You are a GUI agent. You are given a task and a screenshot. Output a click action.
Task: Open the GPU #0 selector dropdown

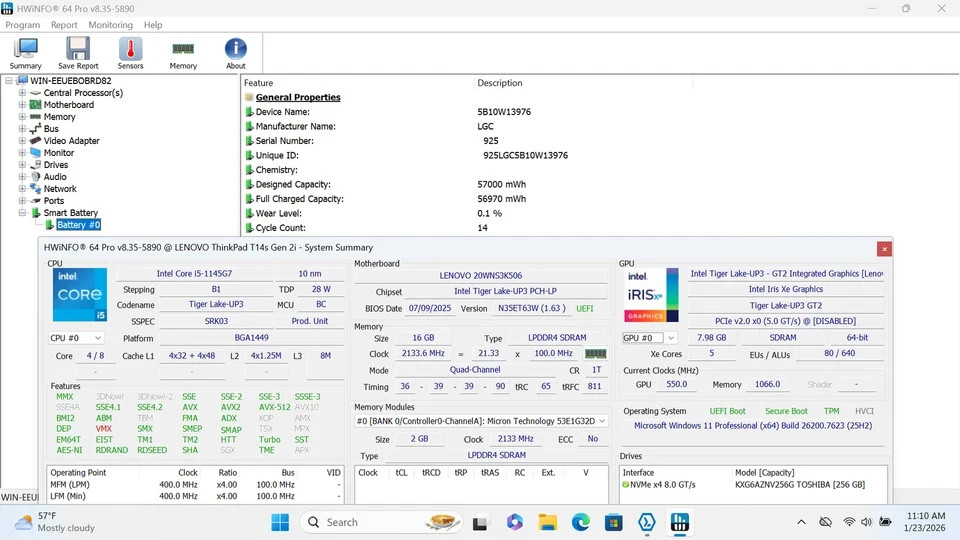tap(650, 338)
